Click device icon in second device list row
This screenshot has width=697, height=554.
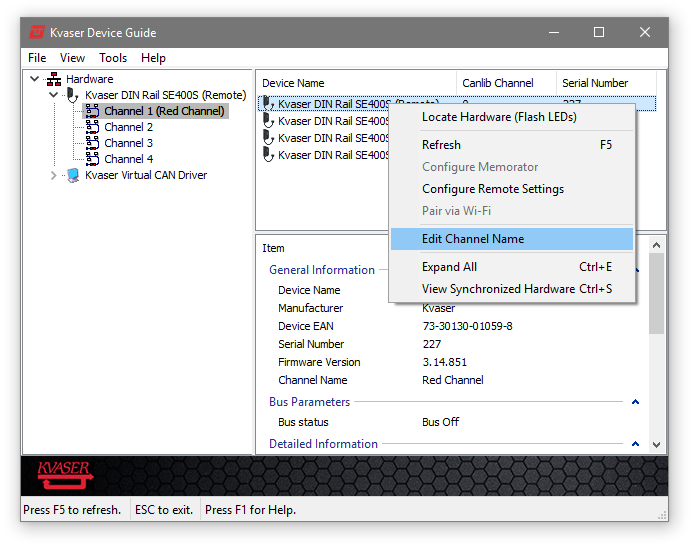click(268, 120)
